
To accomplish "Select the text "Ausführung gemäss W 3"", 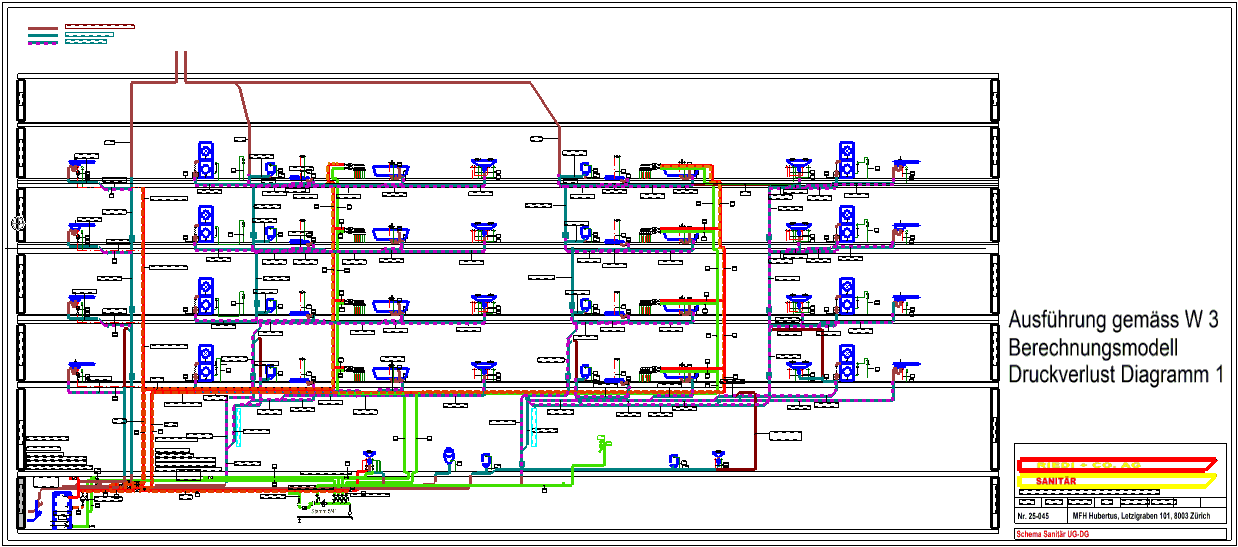I will click(1113, 322).
